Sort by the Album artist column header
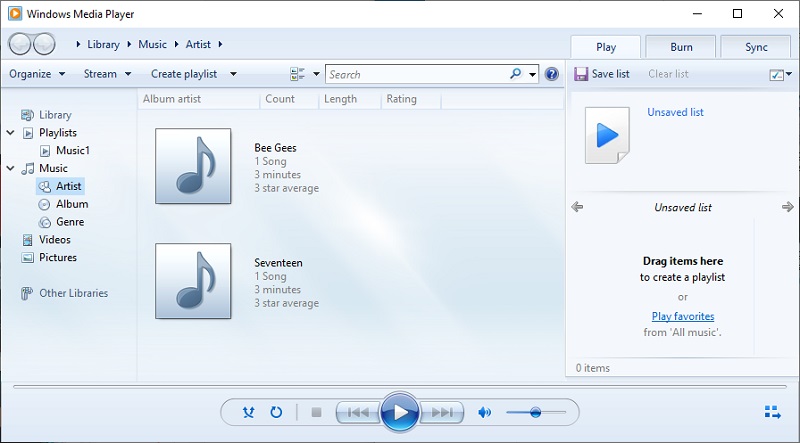800x443 pixels. [x=199, y=99]
